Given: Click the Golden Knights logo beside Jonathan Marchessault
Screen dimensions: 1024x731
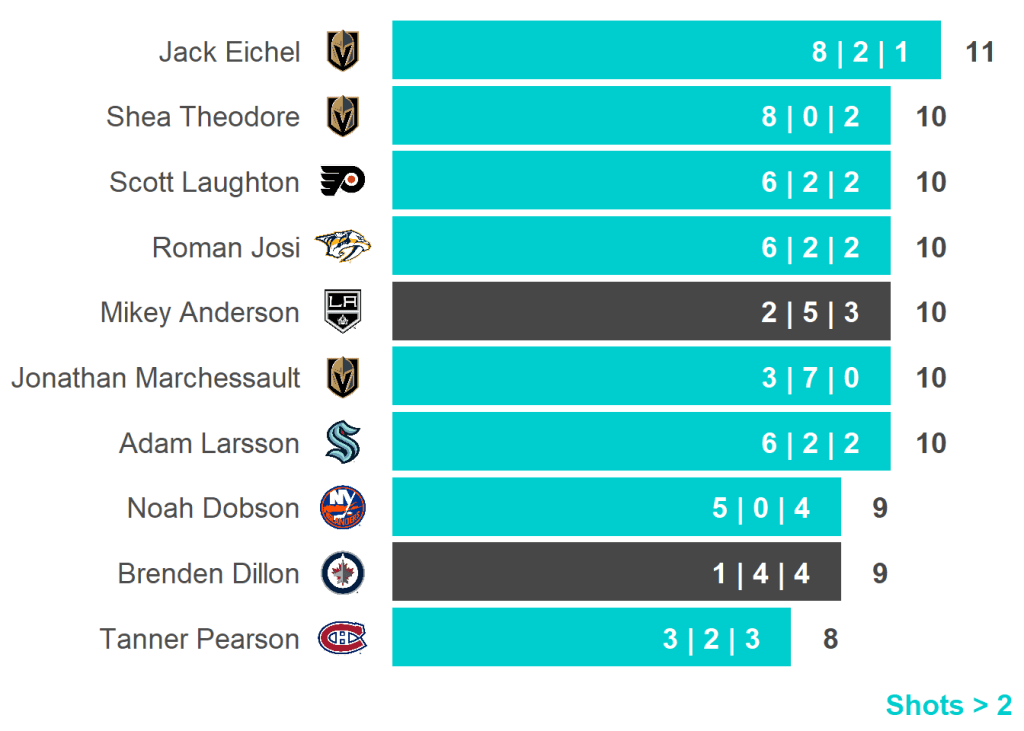Looking at the screenshot, I should click(343, 378).
